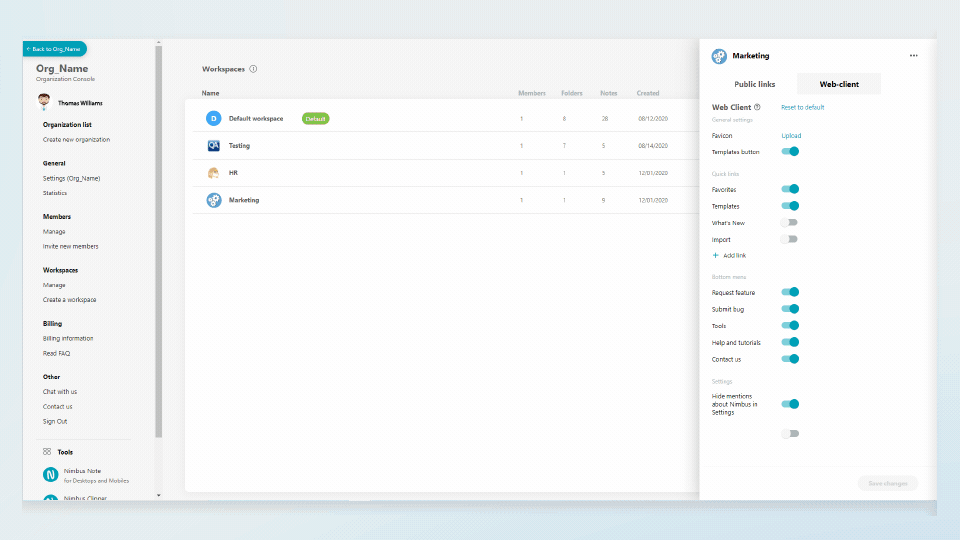Click Thomas Williams avatar picture
This screenshot has width=960, height=540.
(x=44, y=102)
